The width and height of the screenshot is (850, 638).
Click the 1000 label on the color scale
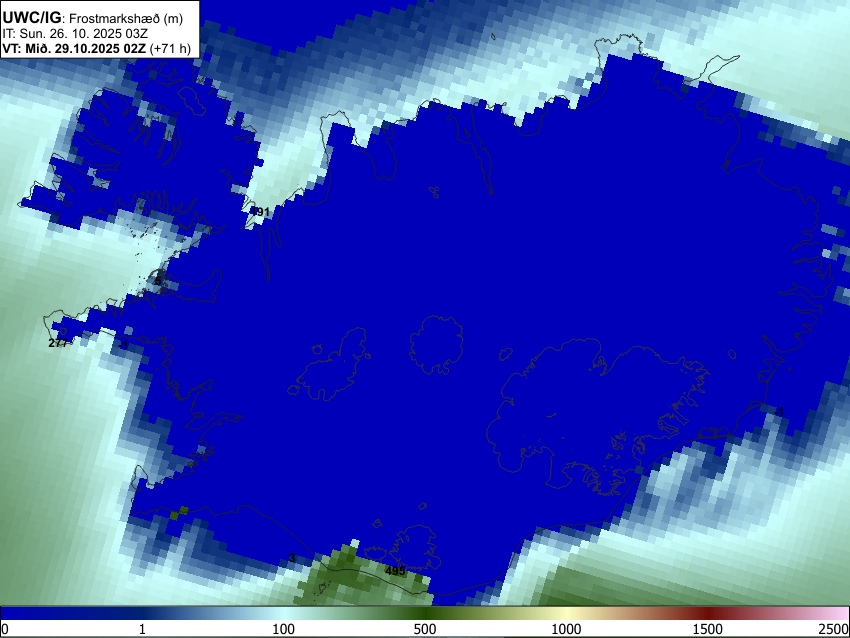[566, 629]
